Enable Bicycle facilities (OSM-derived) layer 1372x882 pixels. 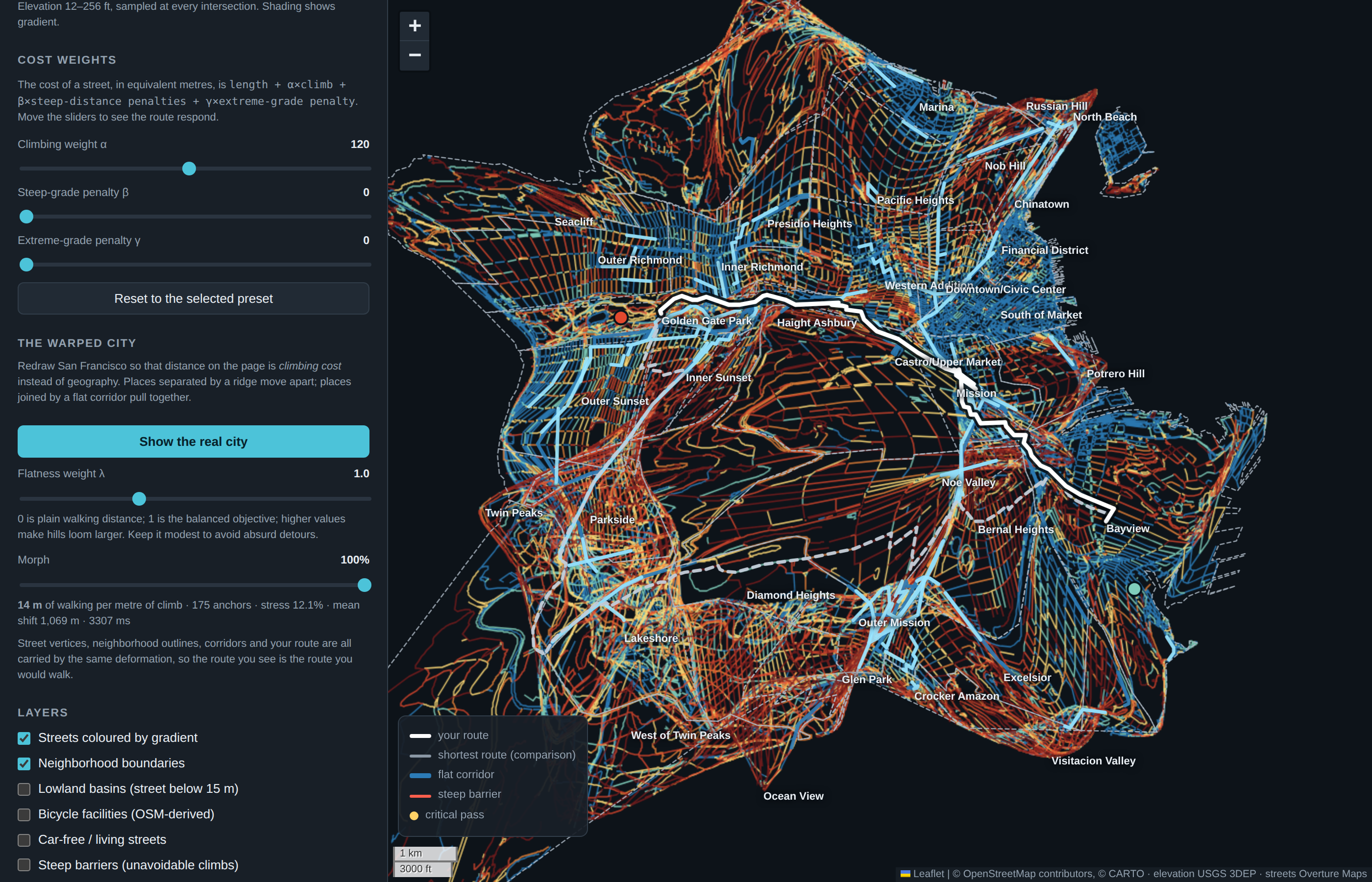[24, 814]
